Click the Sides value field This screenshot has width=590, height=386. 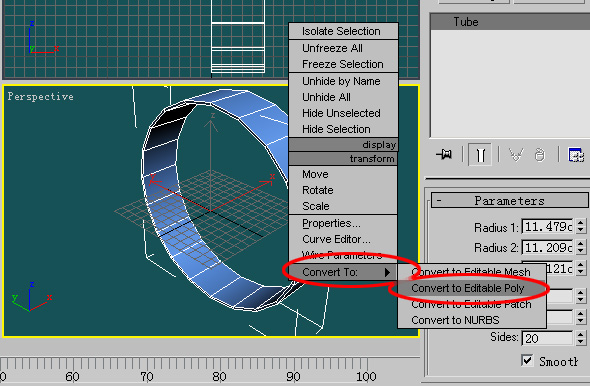(547, 338)
